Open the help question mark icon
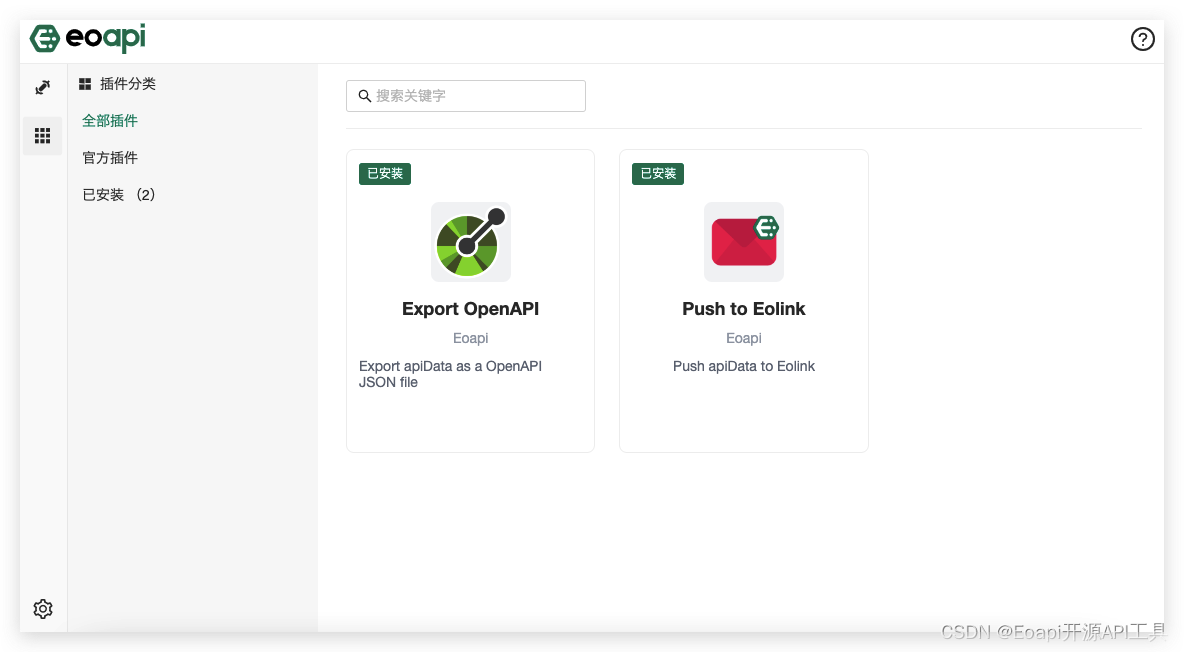 (1142, 39)
